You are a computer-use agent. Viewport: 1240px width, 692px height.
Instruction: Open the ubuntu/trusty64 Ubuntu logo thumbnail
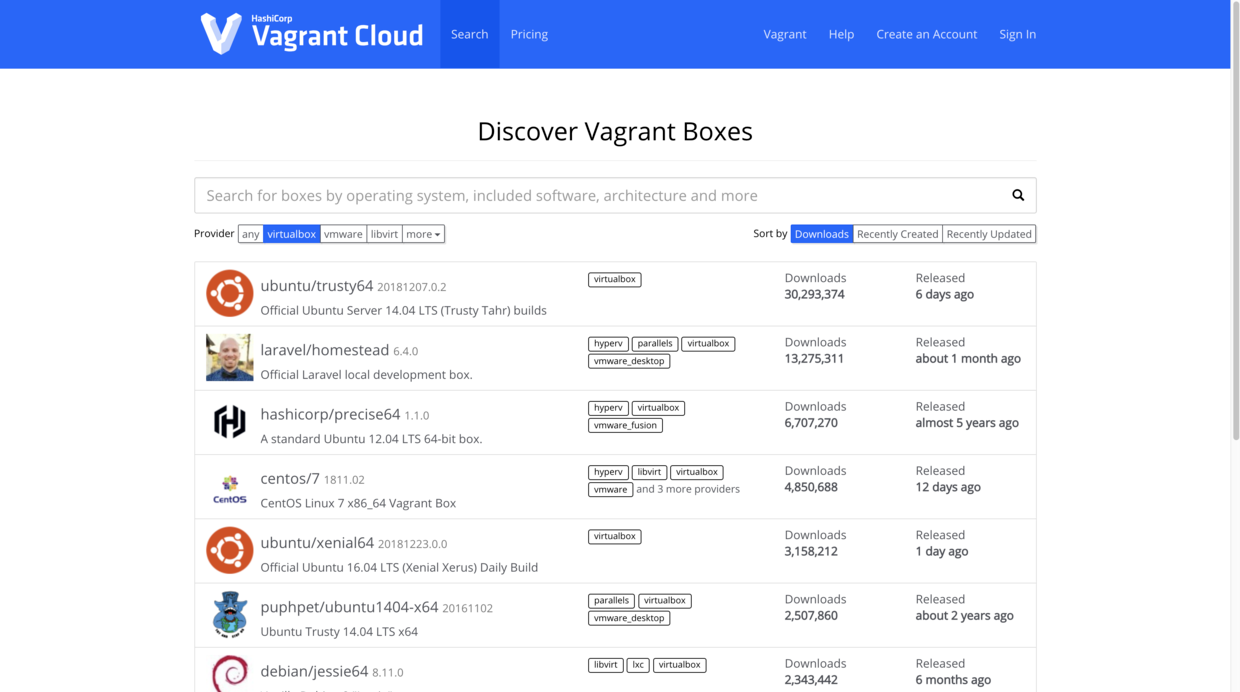click(230, 293)
